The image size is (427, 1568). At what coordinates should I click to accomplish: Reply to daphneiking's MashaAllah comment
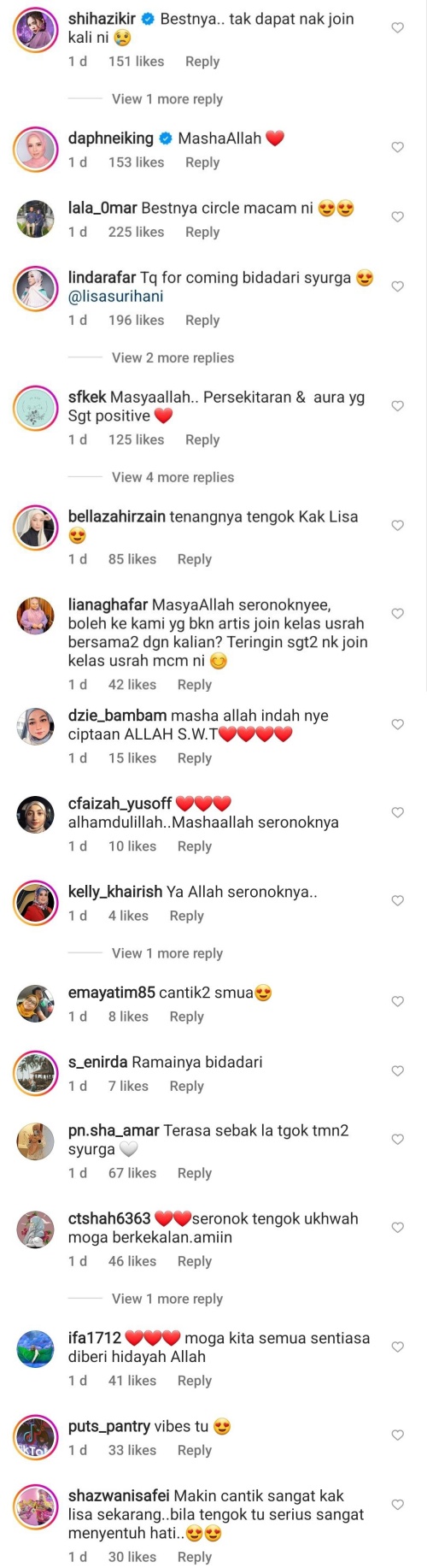click(x=202, y=162)
